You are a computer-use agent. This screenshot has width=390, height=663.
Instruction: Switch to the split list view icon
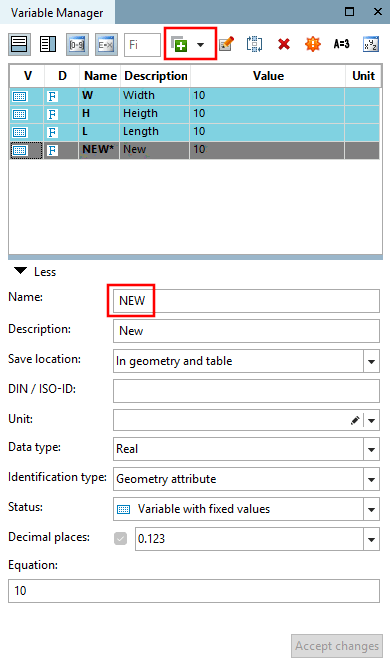pos(48,44)
